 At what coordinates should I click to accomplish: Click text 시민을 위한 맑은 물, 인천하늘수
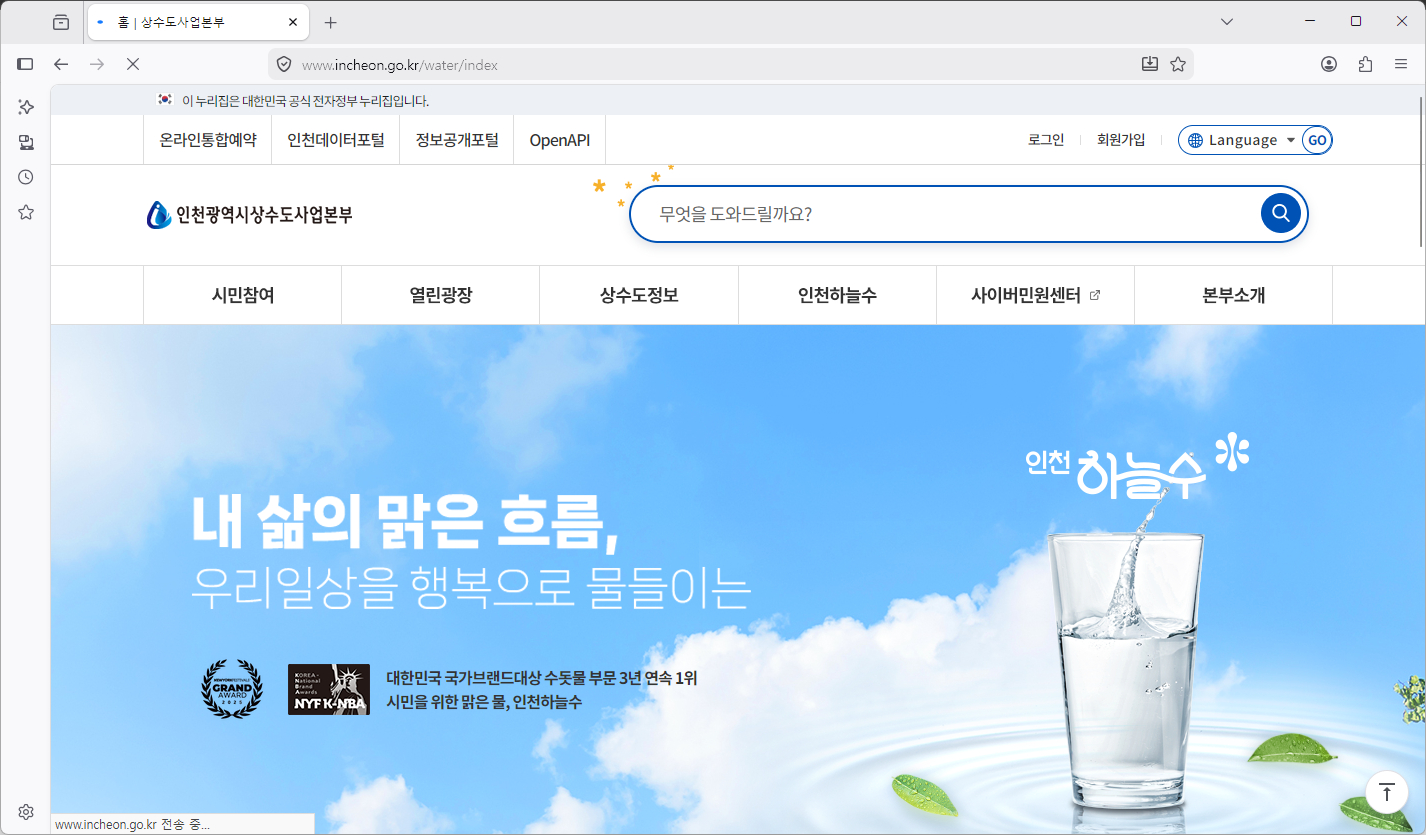tap(484, 702)
